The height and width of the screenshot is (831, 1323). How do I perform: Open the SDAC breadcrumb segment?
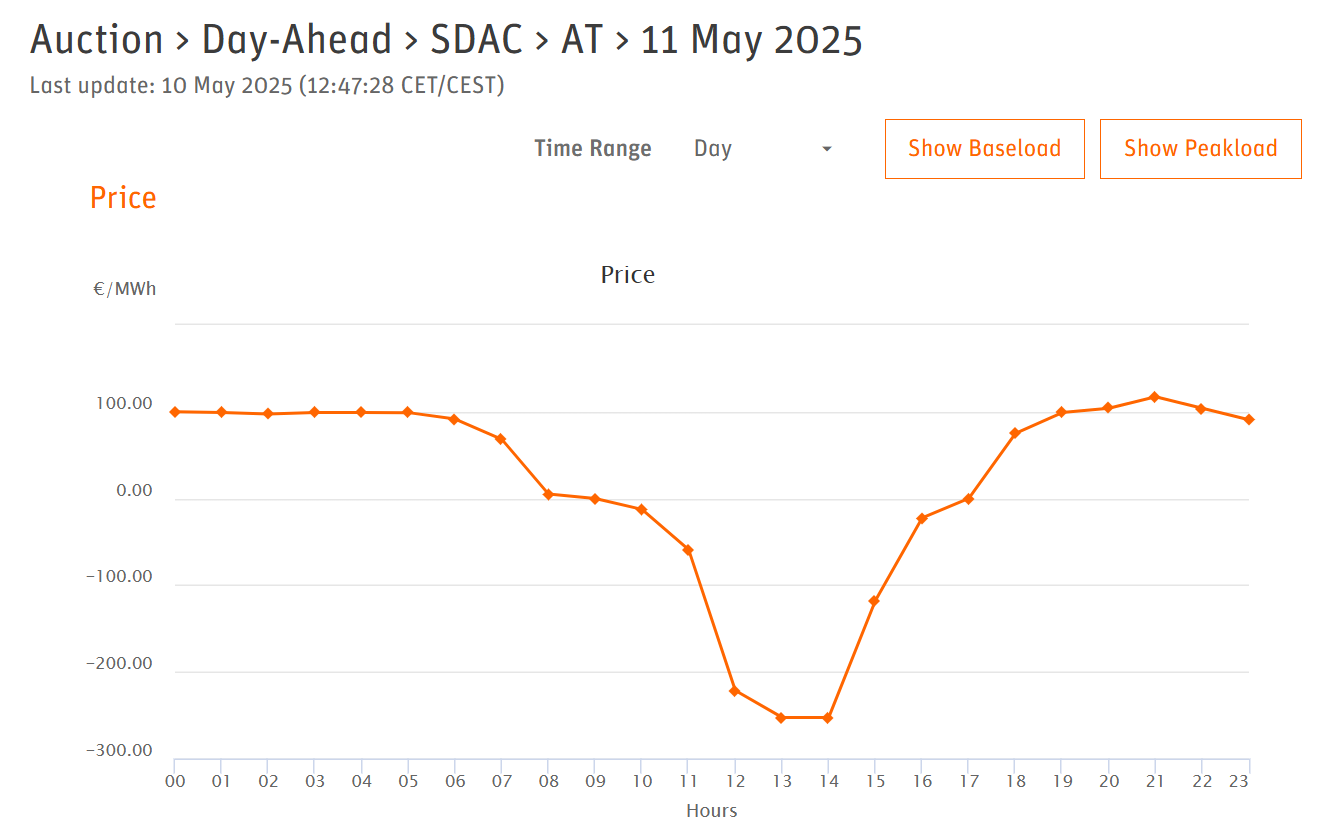click(476, 40)
